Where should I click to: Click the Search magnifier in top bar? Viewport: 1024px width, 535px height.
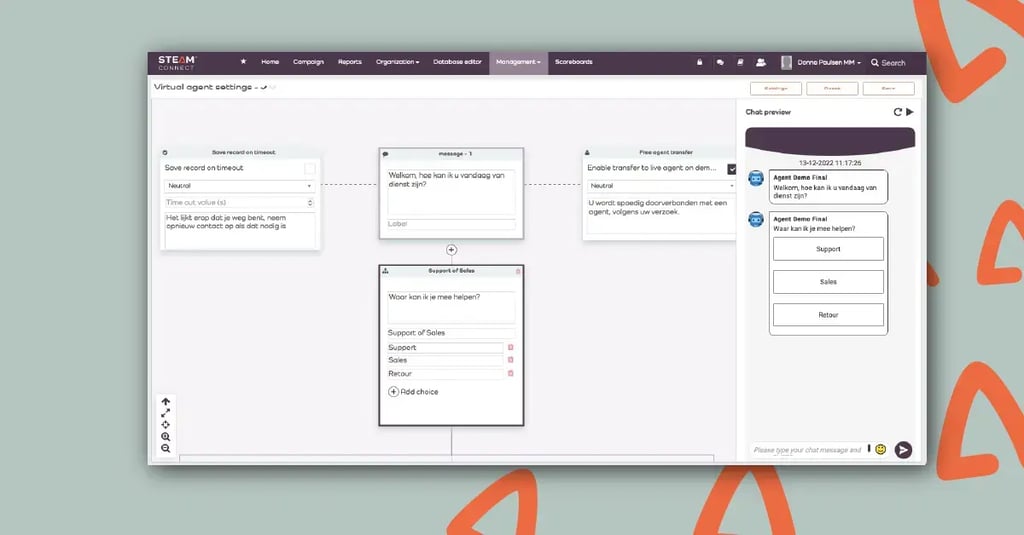tap(874, 63)
